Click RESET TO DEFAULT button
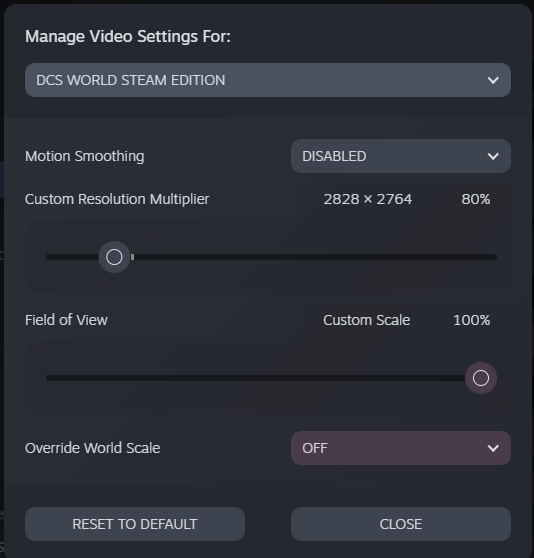The image size is (534, 558). 135,524
